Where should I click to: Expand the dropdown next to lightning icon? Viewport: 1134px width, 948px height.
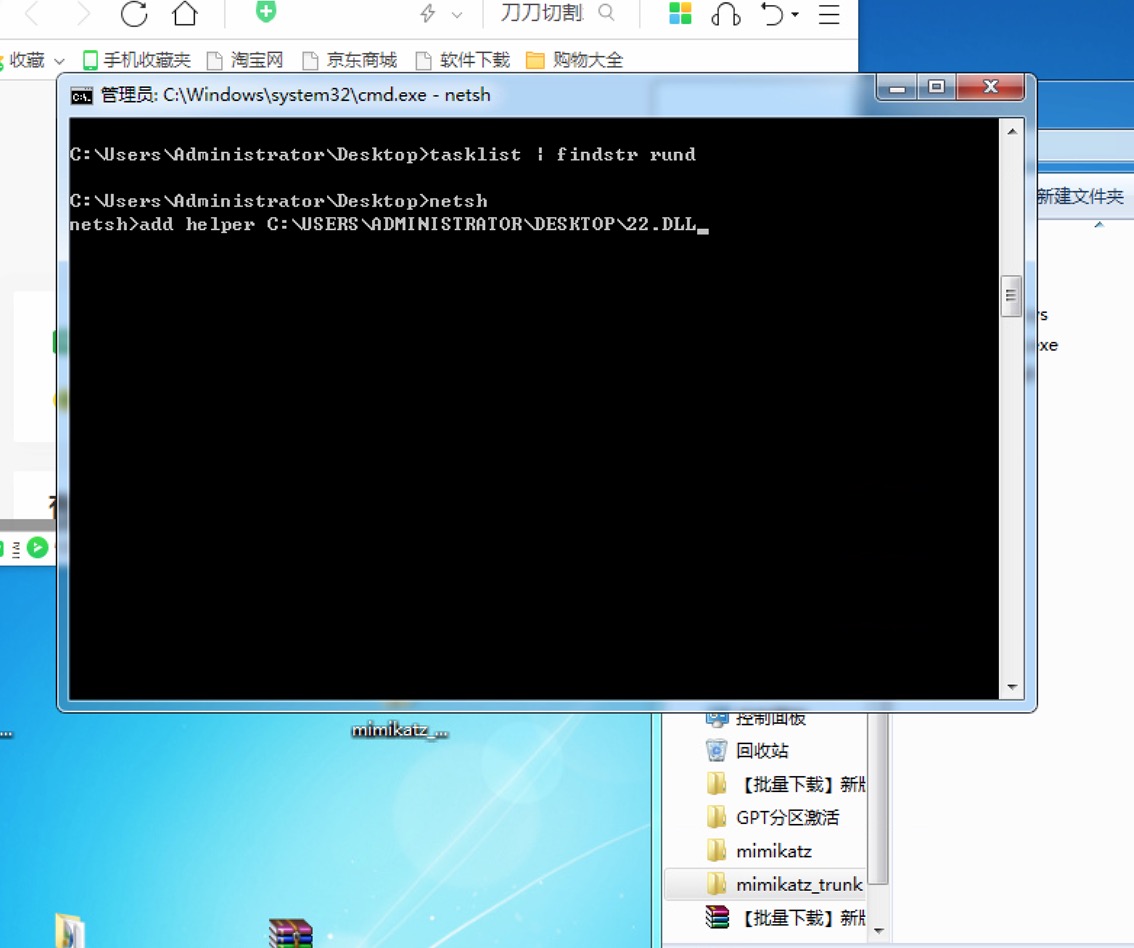coord(456,14)
